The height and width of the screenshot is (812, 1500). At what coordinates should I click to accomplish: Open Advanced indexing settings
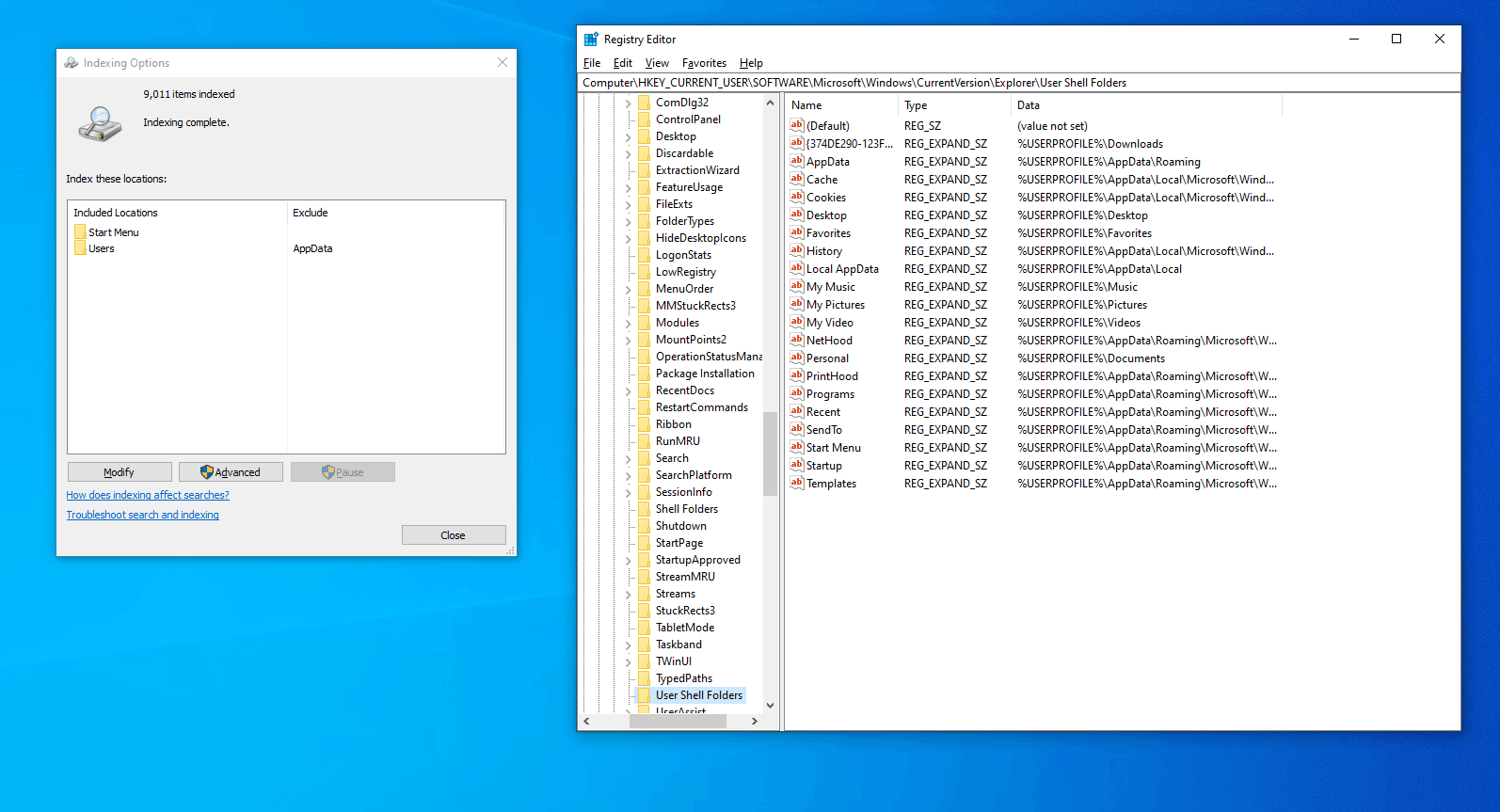(x=231, y=471)
